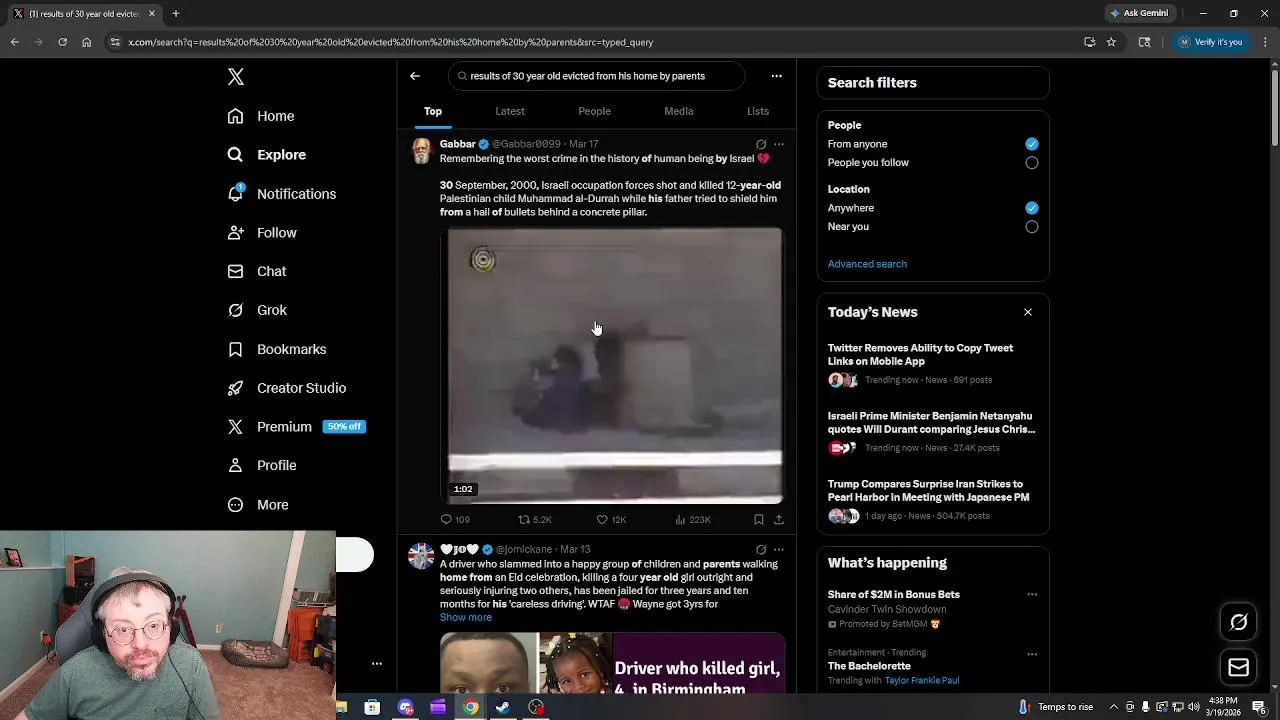The image size is (1280, 720).
Task: Open a new browser tab
Action: [x=176, y=13]
